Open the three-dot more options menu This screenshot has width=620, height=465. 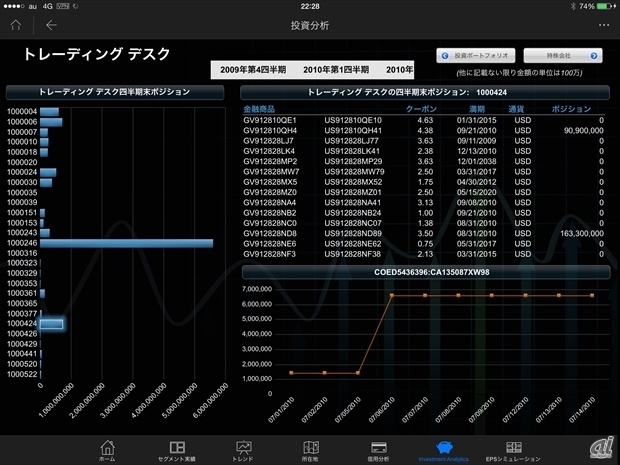pyautogui.click(x=604, y=25)
